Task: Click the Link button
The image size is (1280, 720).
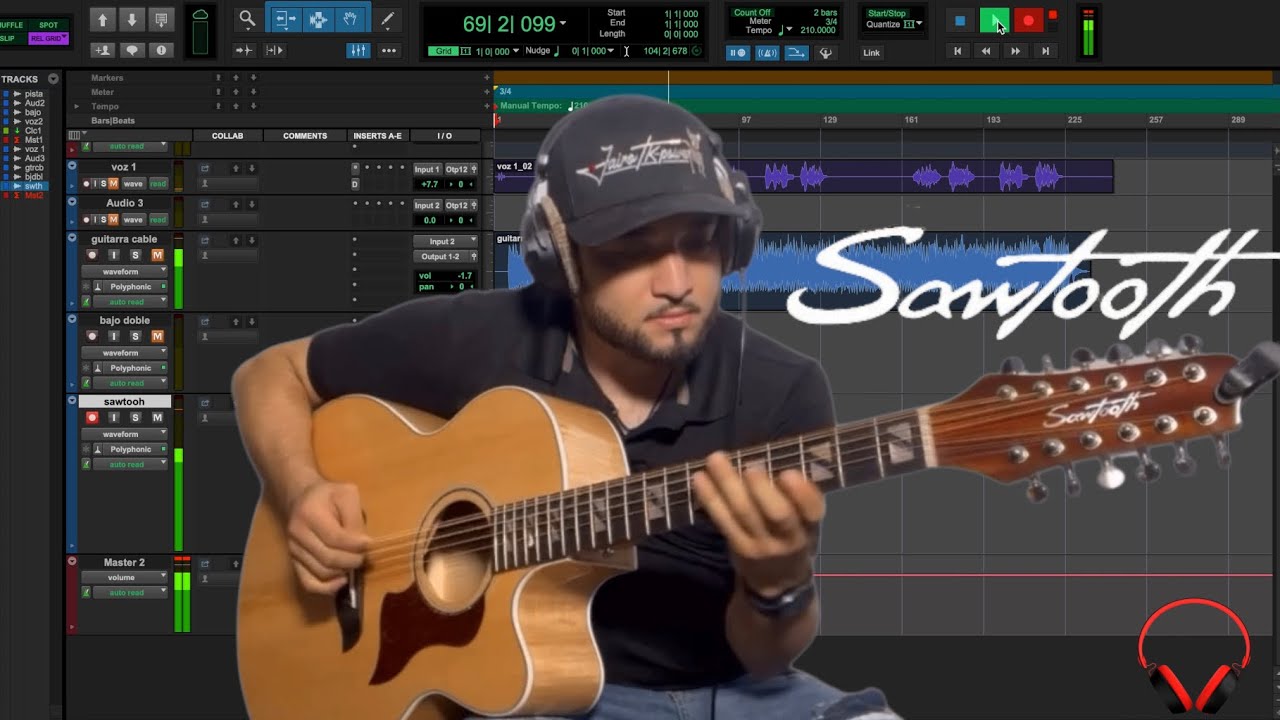Action: (872, 53)
